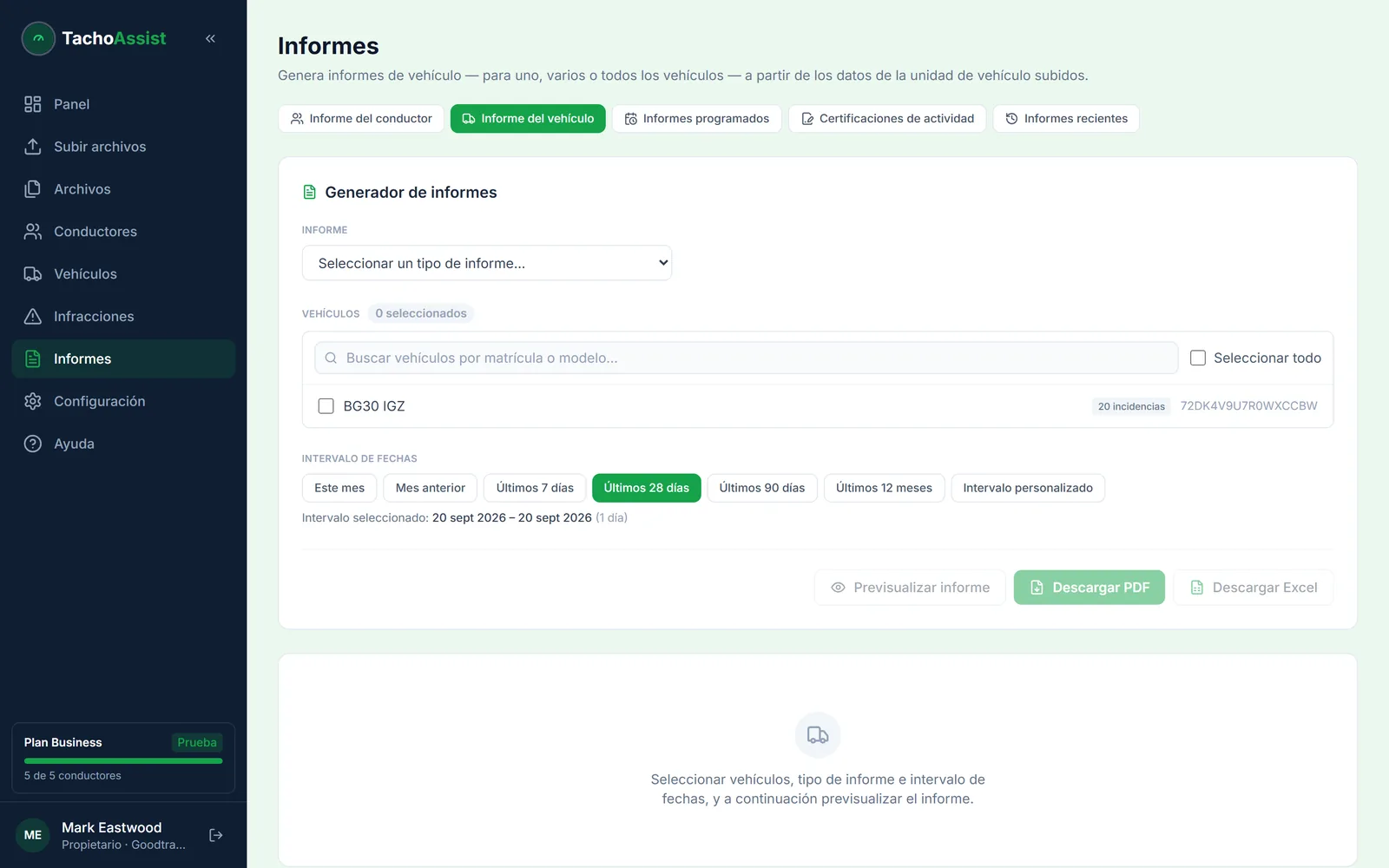Click the Subir archivos upload icon
The height and width of the screenshot is (868, 1389).
(x=33, y=147)
